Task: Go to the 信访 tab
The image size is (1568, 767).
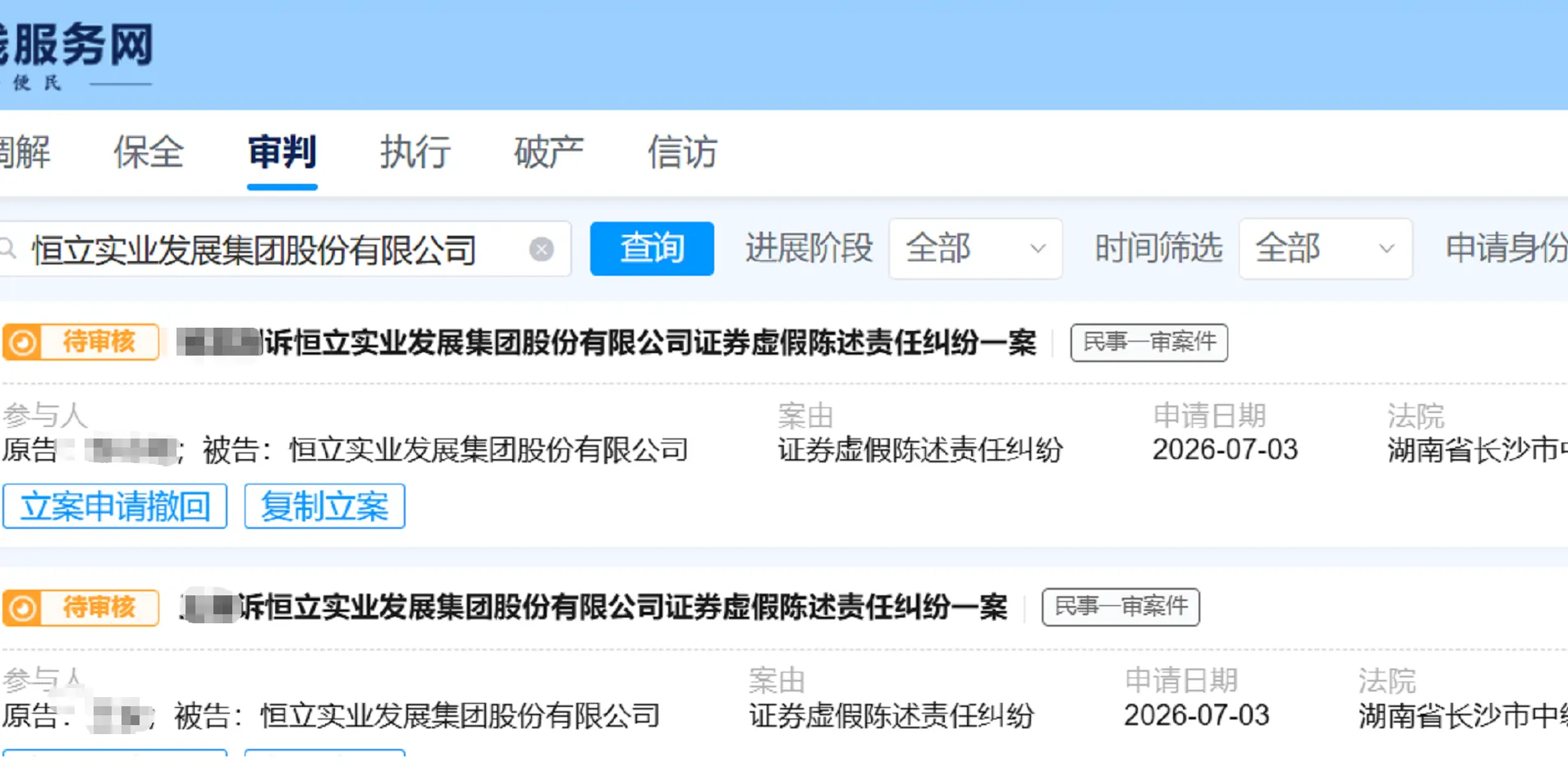Action: pos(682,152)
